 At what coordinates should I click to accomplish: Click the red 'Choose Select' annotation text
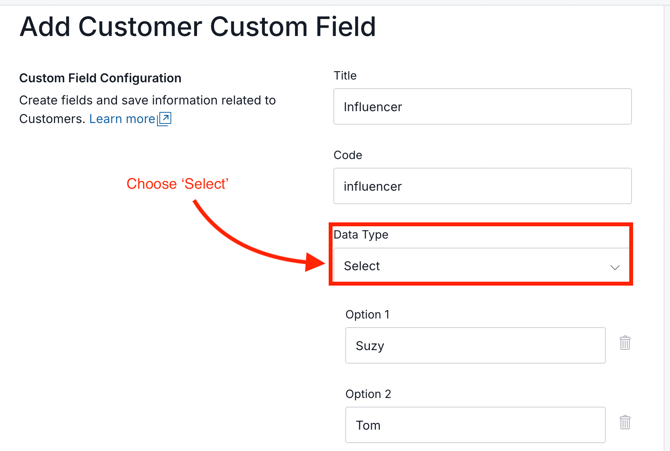(177, 184)
